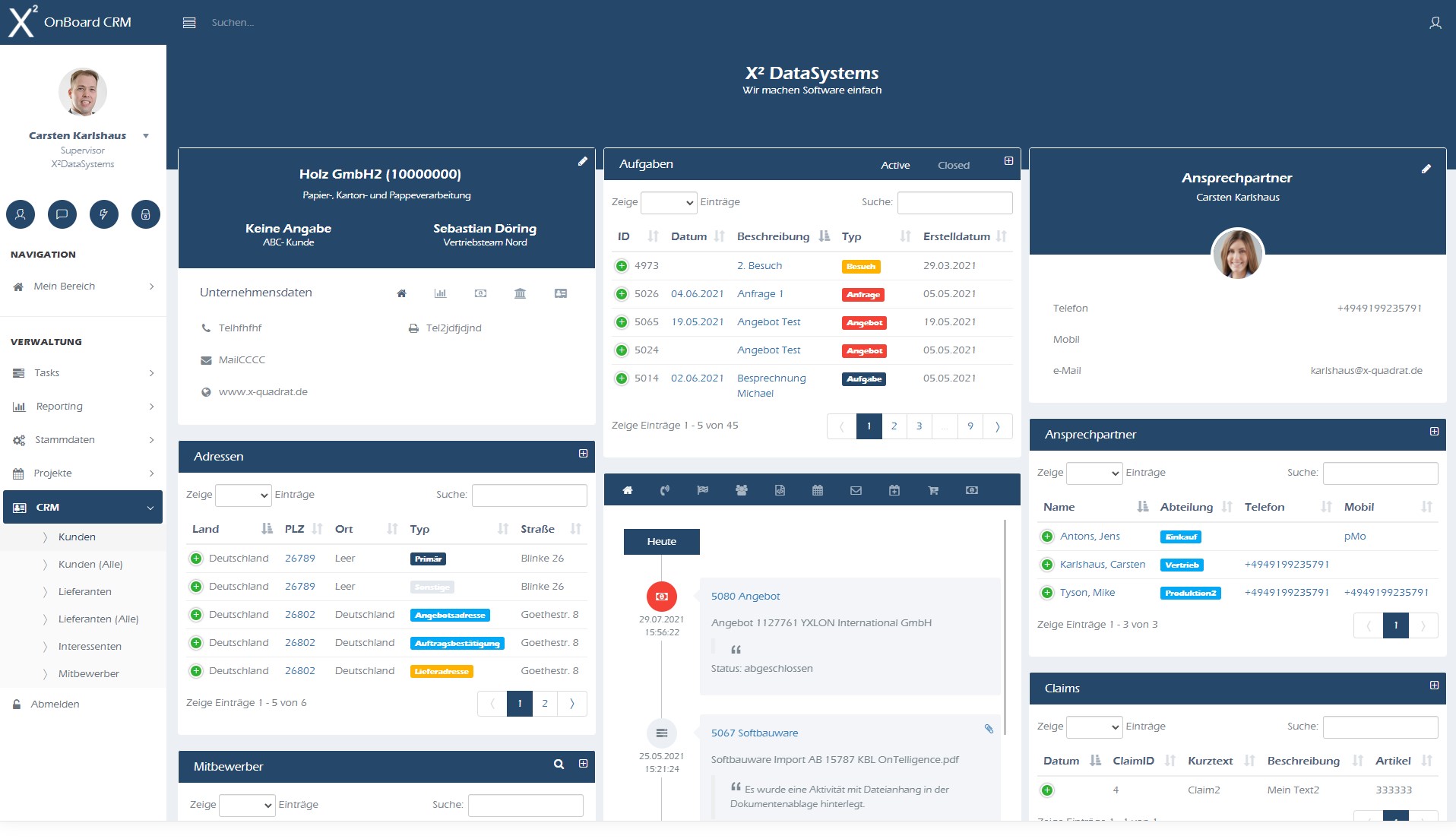Open the shopping cart icon in activity toolbar
Screen dimensions: 1456x839
pyautogui.click(x=933, y=491)
